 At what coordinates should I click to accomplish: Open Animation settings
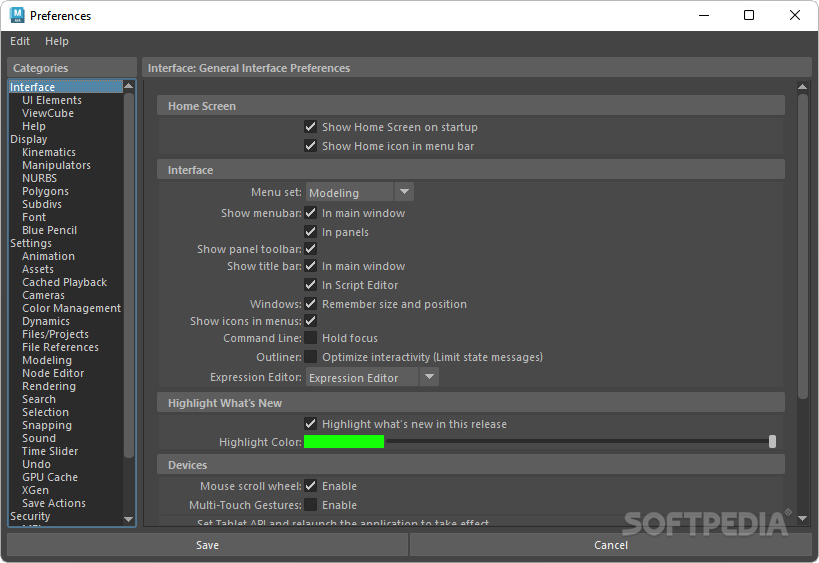tap(48, 256)
